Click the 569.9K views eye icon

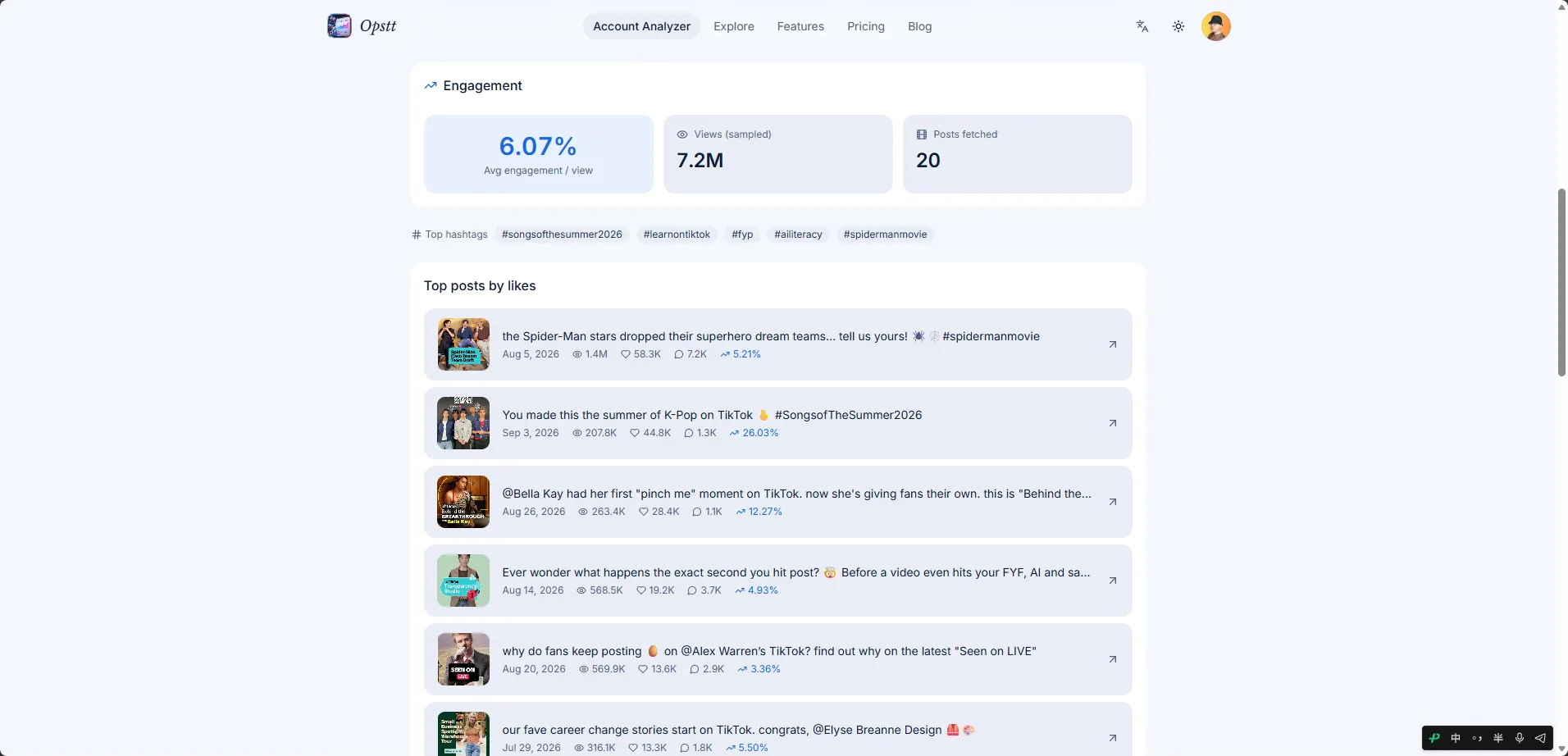584,669
